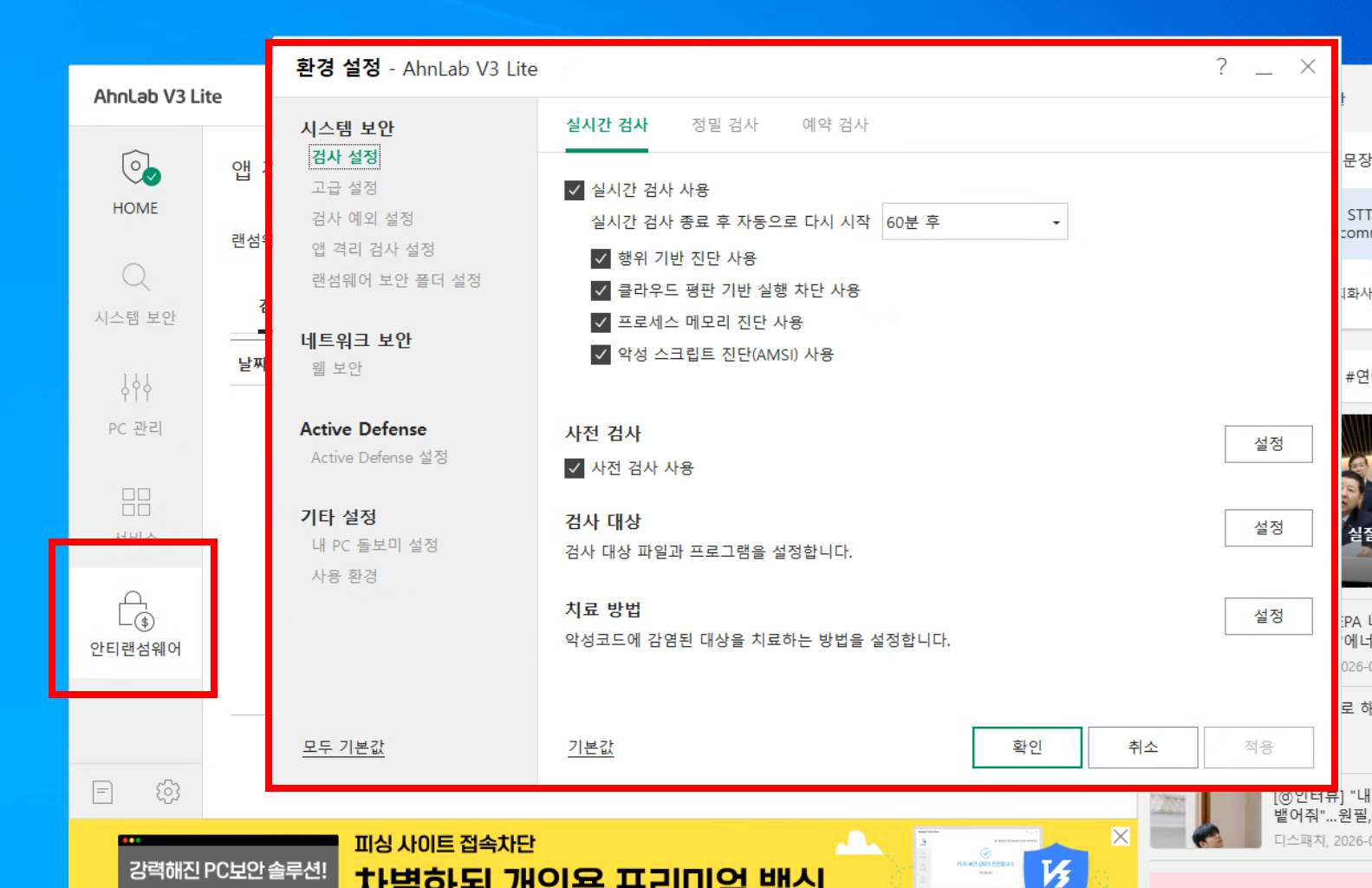This screenshot has height=888, width=1372.
Task: Toggle 악성 스크립트 진단(AMSI) 사용 checkbox
Action: point(601,355)
